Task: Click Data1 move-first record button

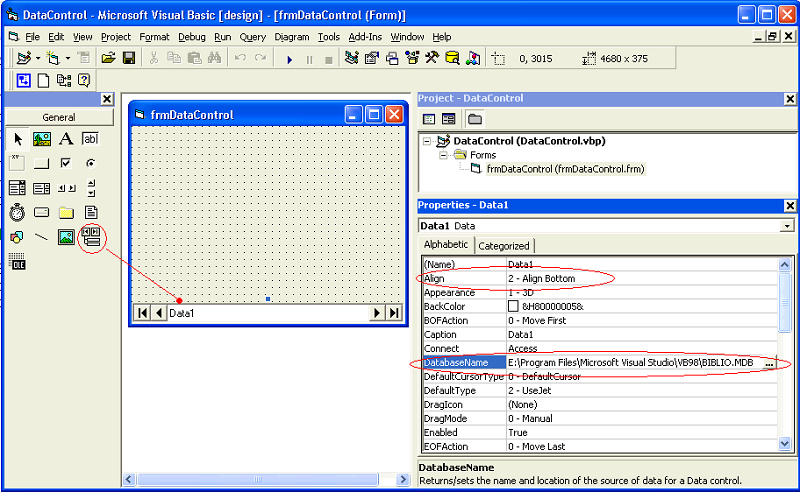Action: click(x=142, y=313)
